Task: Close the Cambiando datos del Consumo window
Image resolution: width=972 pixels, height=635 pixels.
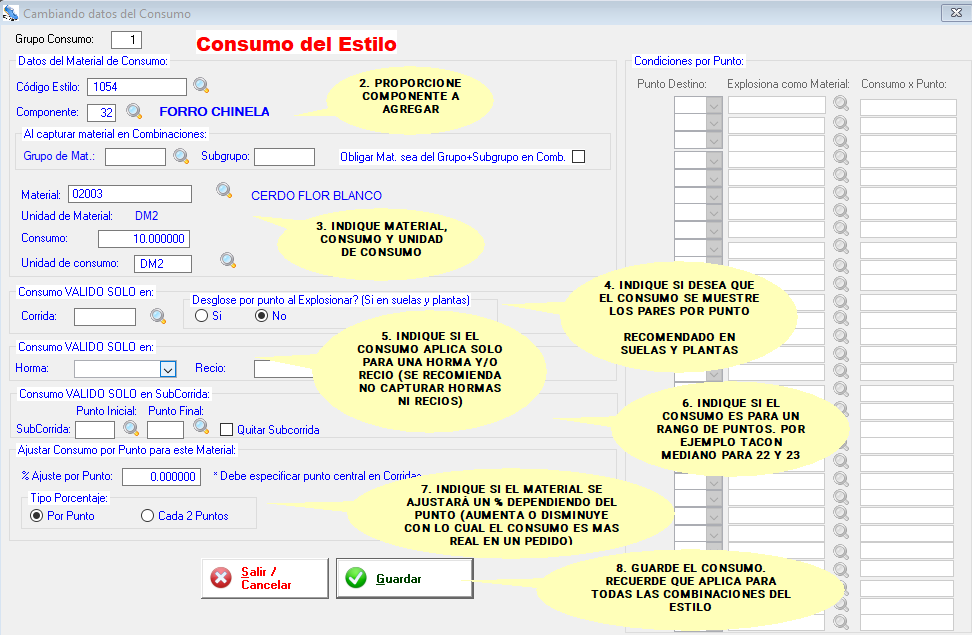Action: [956, 12]
